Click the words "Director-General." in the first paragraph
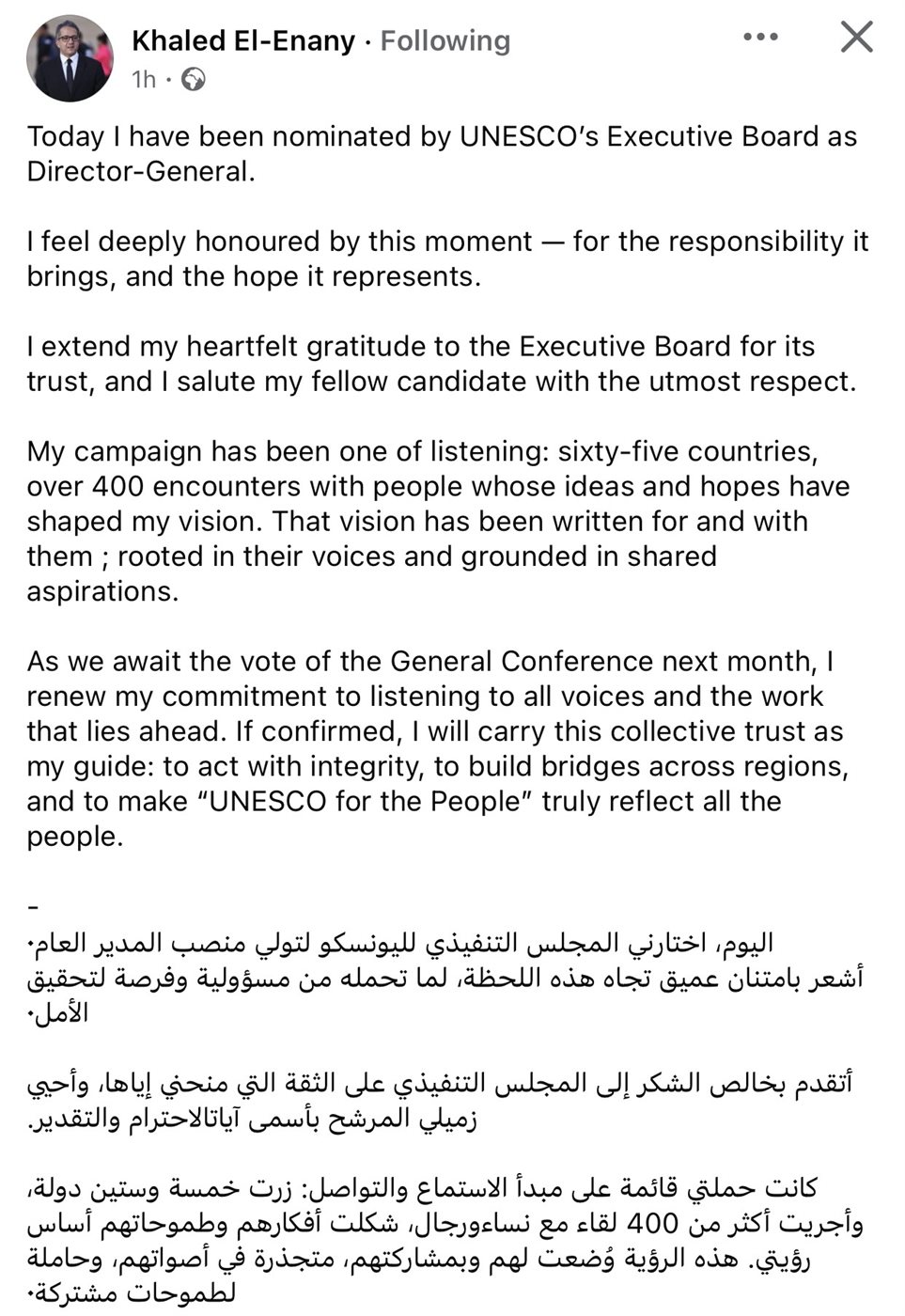Image resolution: width=905 pixels, height=1316 pixels. coord(141,172)
